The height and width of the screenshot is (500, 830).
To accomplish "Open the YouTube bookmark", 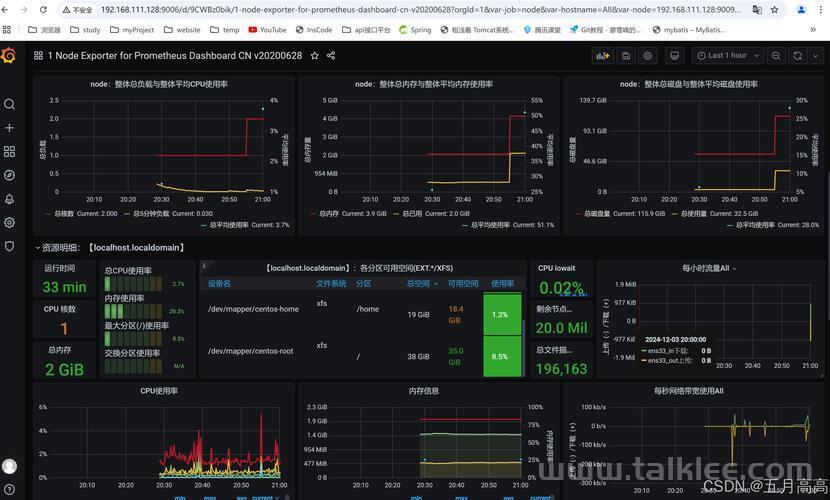I will 267,30.
